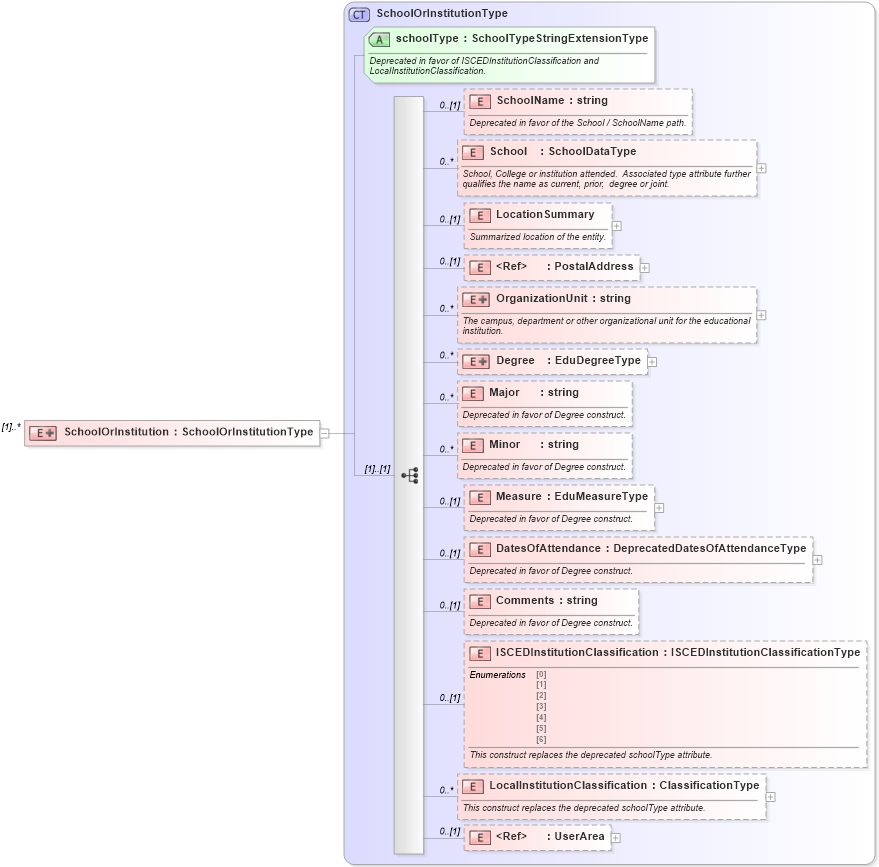
Task: Expand the Degree element
Action: click(x=652, y=360)
